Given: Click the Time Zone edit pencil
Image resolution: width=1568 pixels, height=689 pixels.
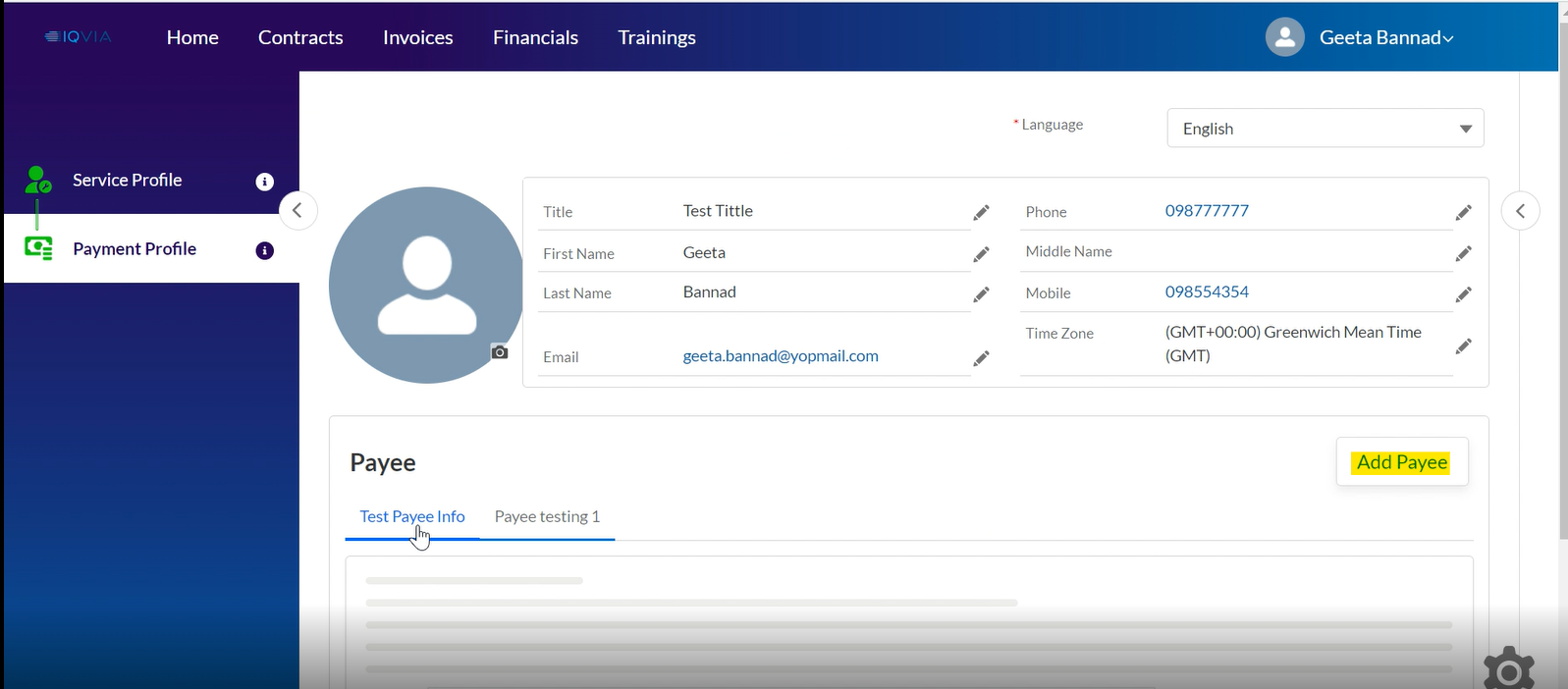Looking at the screenshot, I should 1463,346.
